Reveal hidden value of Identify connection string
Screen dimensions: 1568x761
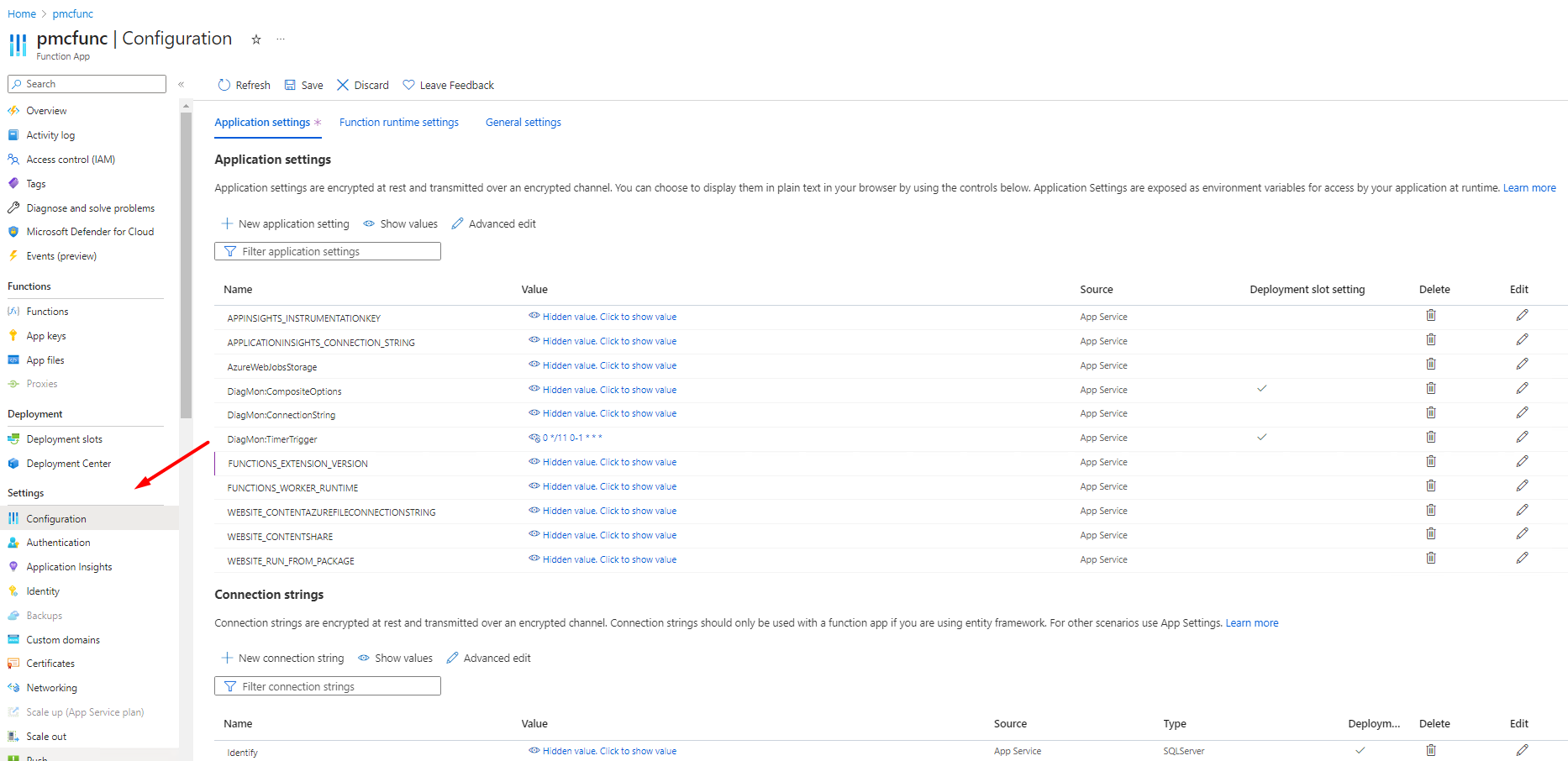(x=602, y=751)
